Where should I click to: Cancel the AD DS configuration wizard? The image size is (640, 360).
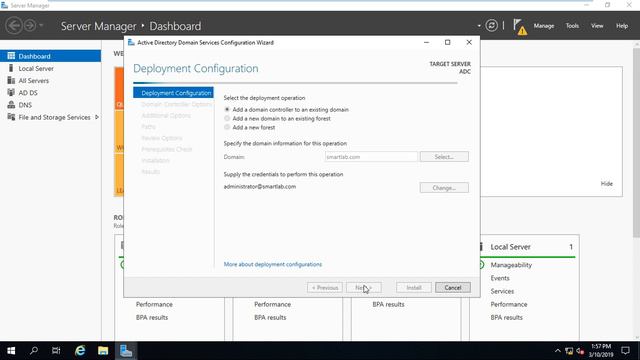point(453,288)
